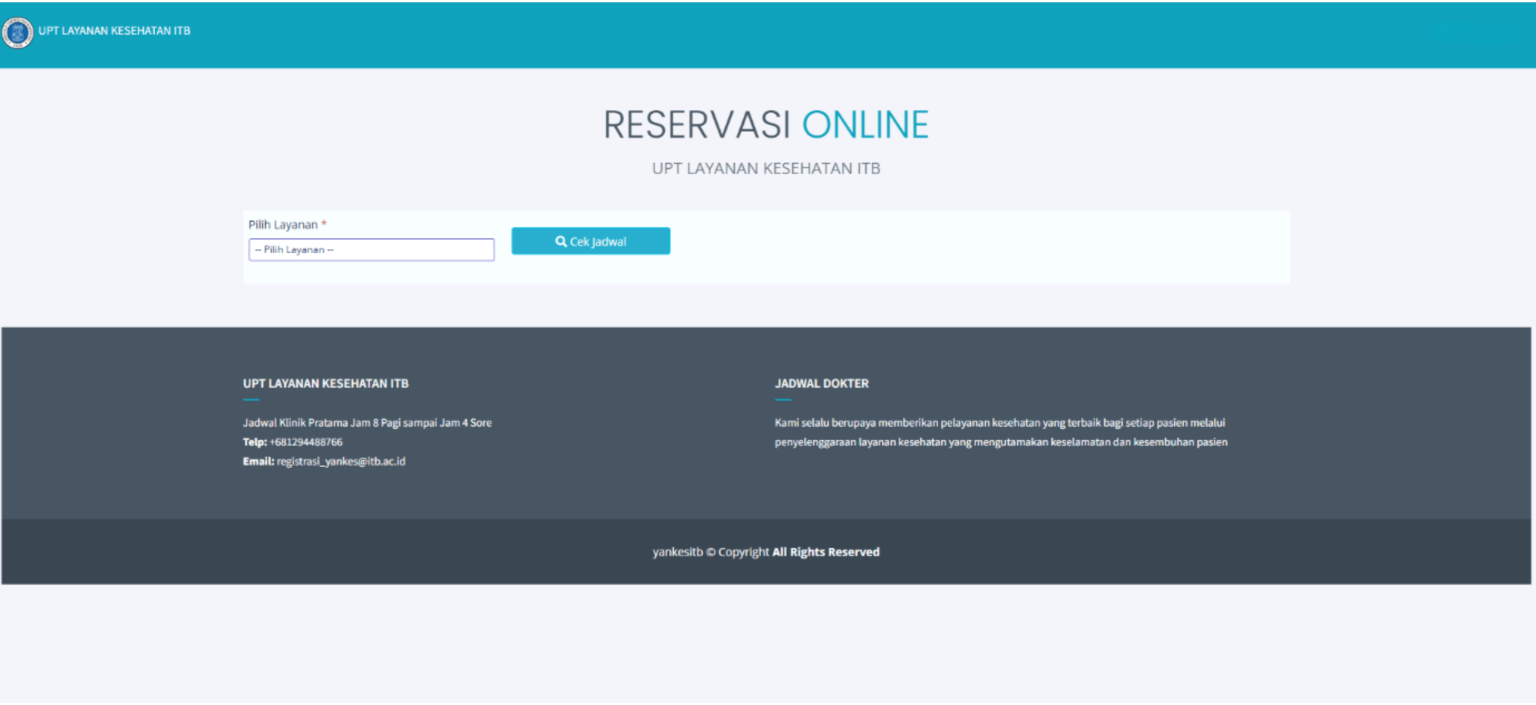
Task: Click the magnifier icon inside Cek Jadwal button
Action: (562, 241)
